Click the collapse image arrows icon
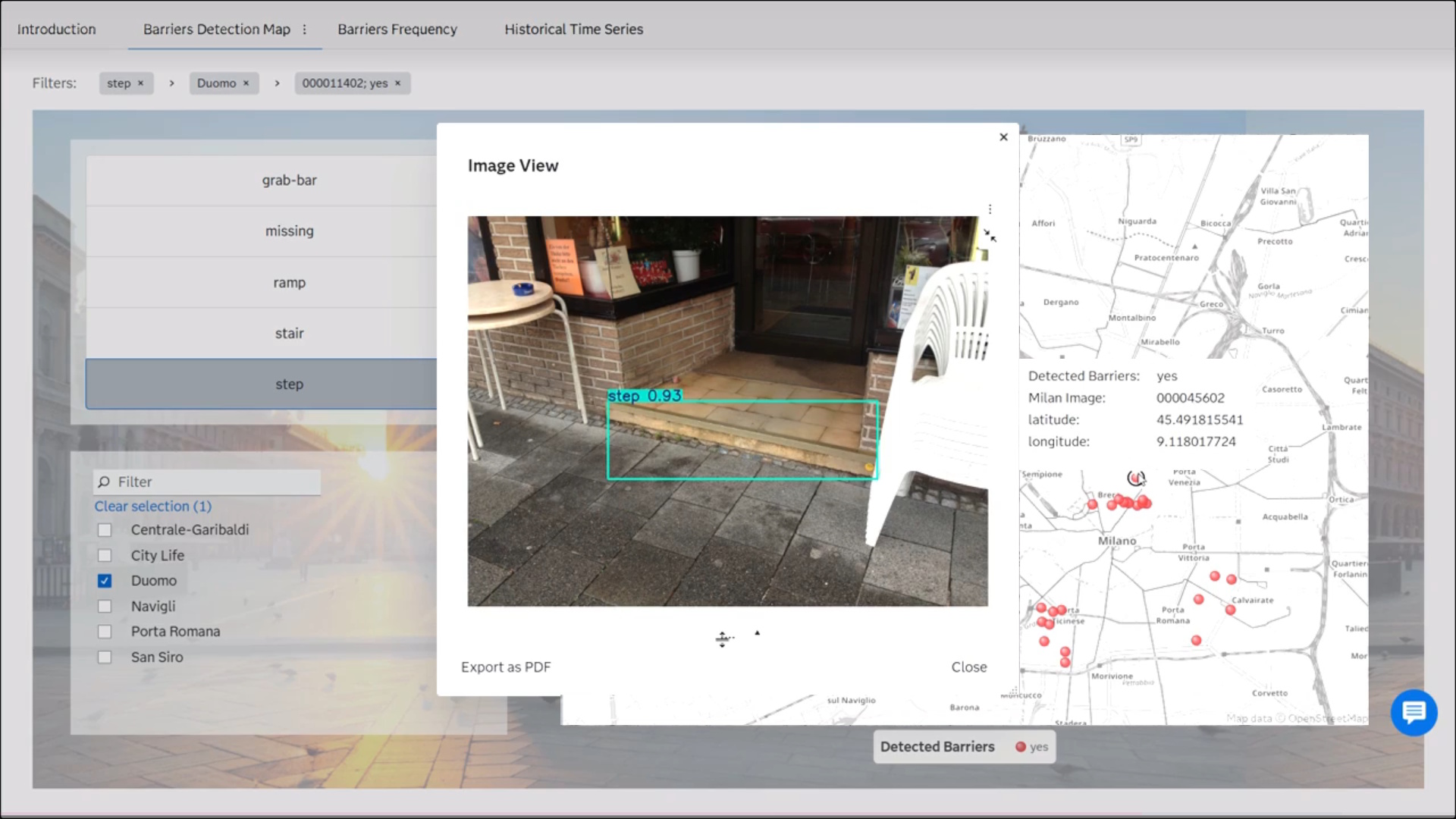1456x819 pixels. (x=990, y=236)
